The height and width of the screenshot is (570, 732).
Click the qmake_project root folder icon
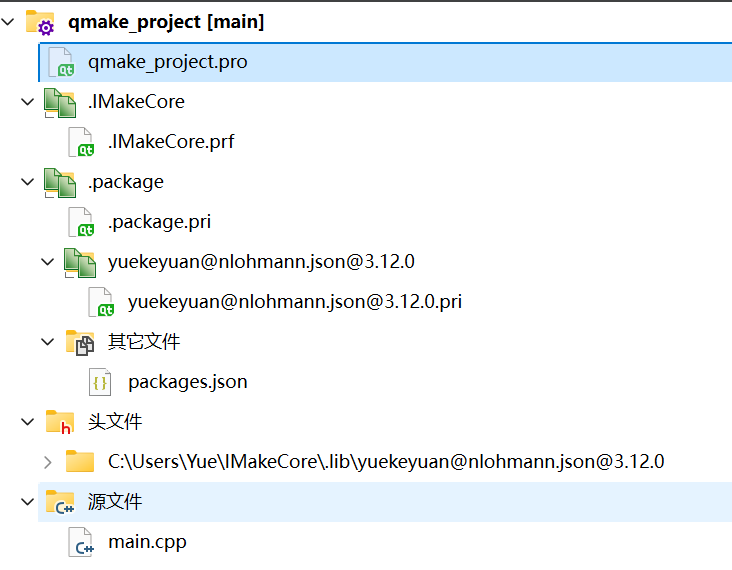[39, 22]
